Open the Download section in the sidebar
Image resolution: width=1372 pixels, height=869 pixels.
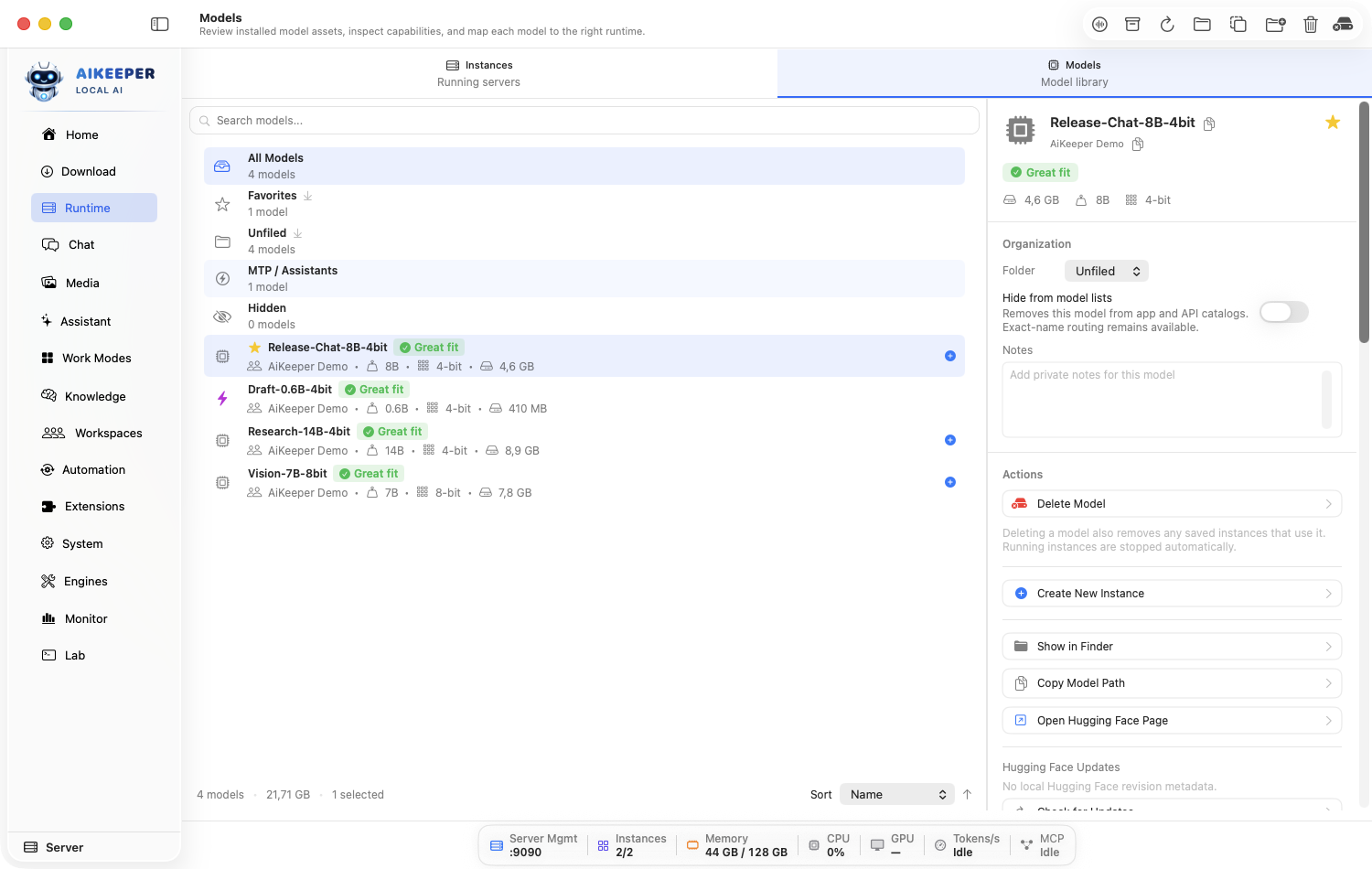tap(94, 172)
